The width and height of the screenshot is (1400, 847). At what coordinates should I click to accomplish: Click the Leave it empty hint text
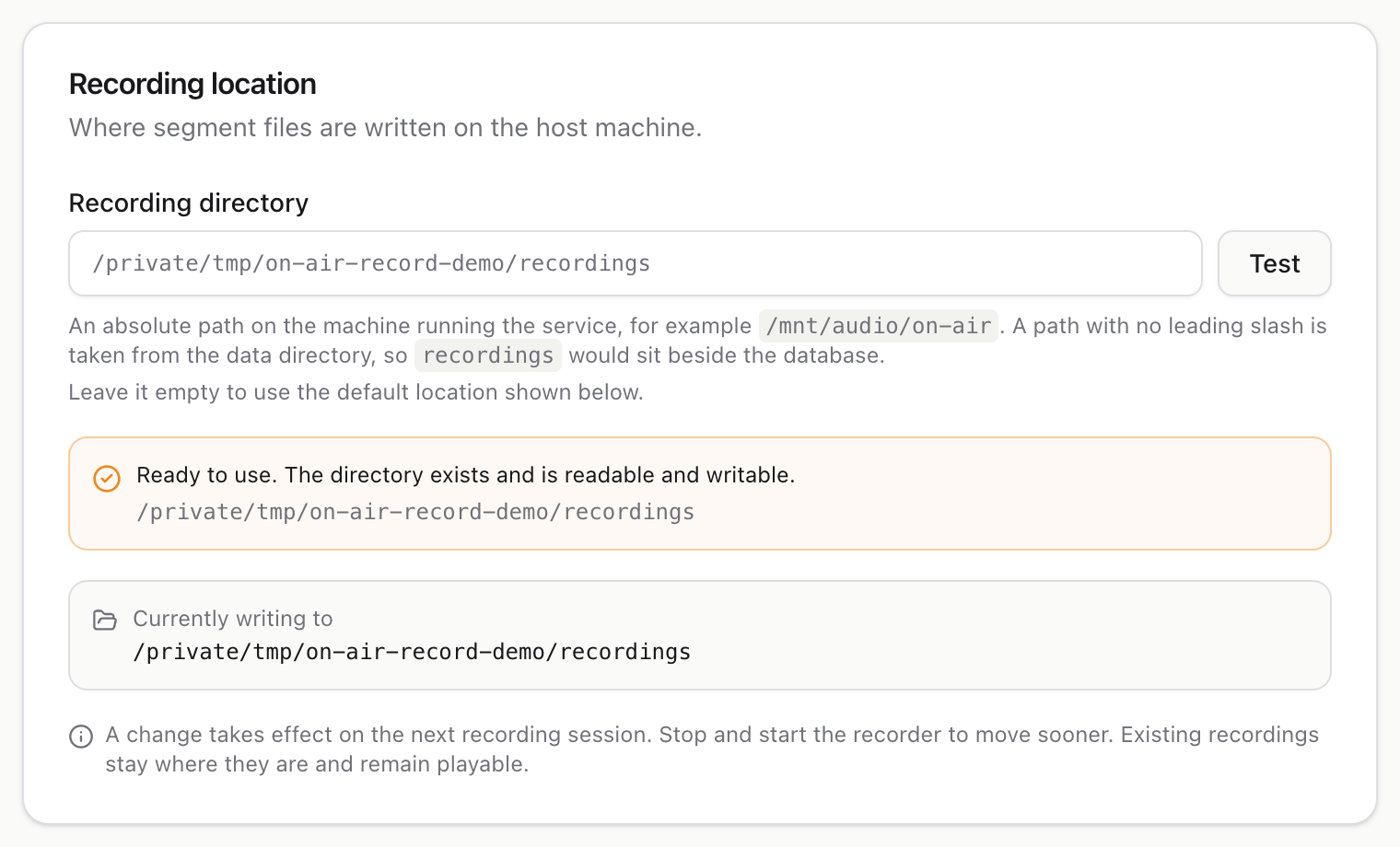(x=356, y=392)
